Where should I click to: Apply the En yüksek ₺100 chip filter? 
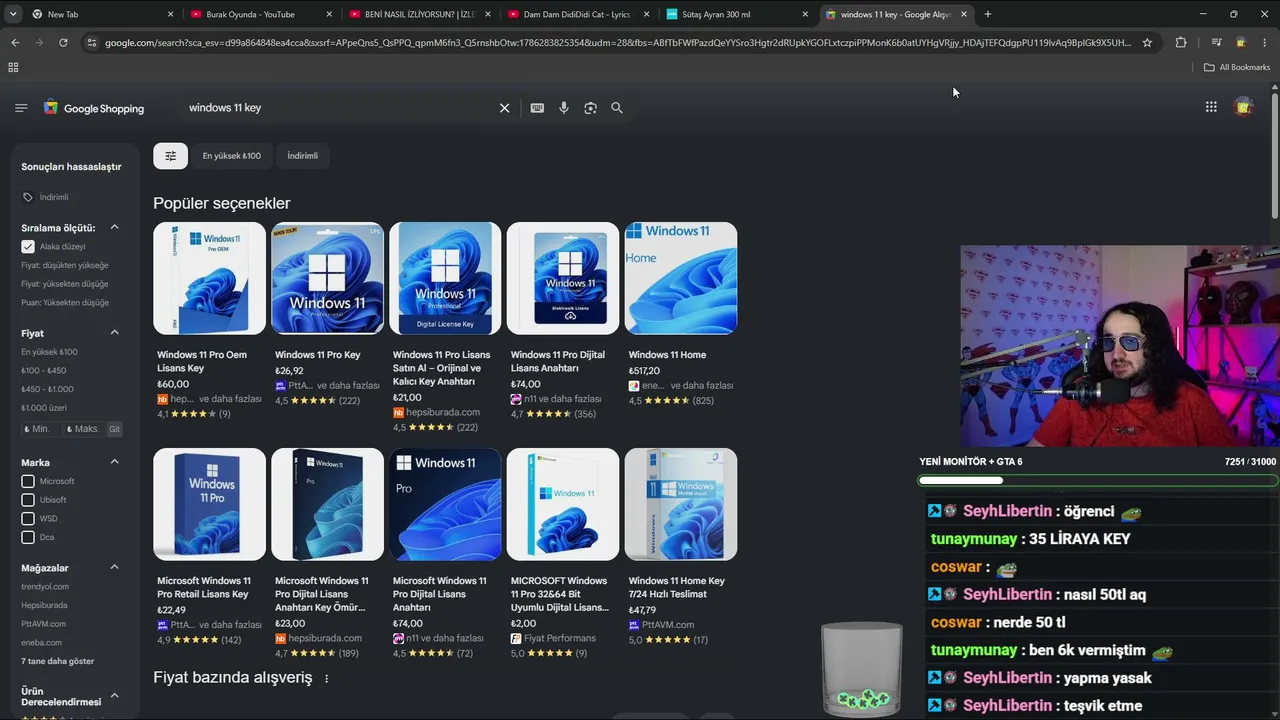point(232,156)
